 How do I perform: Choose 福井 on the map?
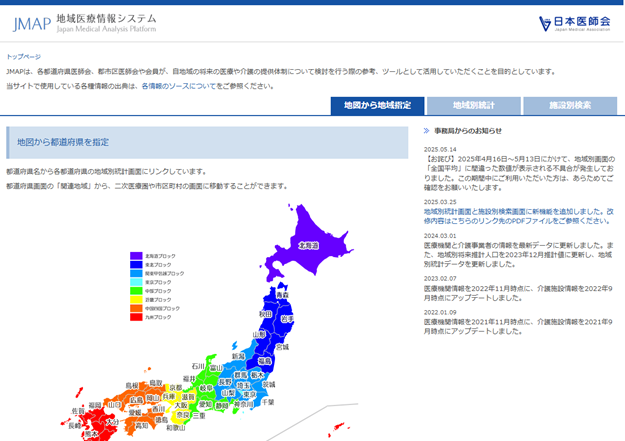pos(189,379)
